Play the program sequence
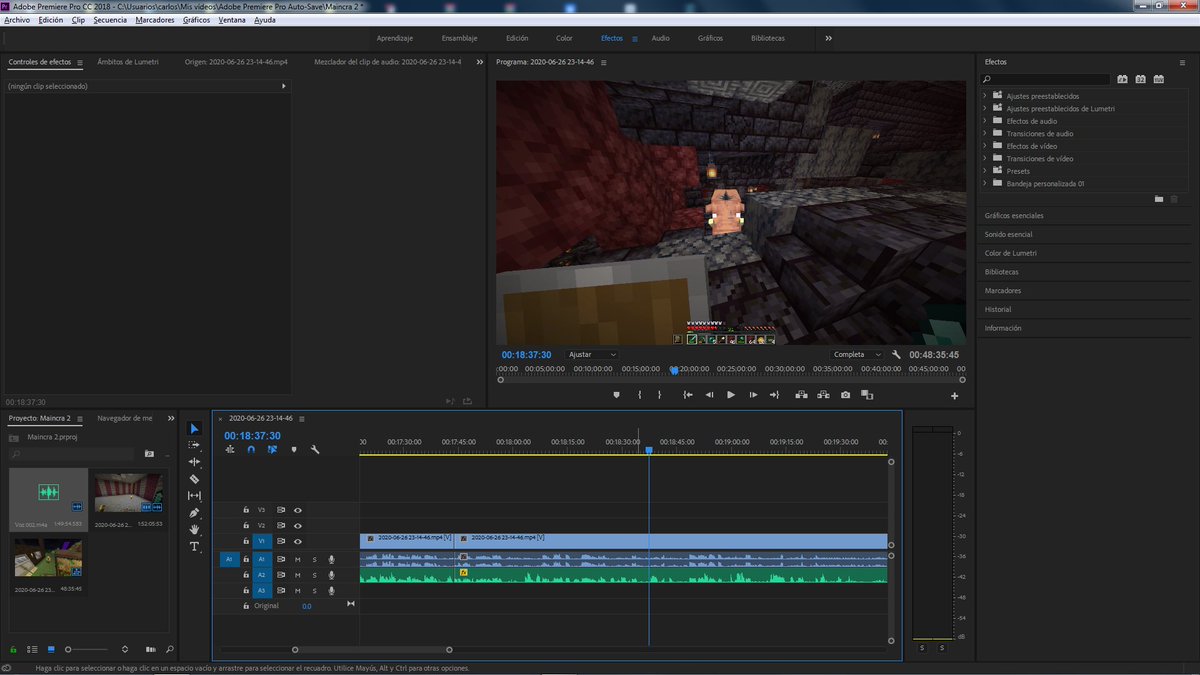The height and width of the screenshot is (675, 1200). click(x=731, y=395)
